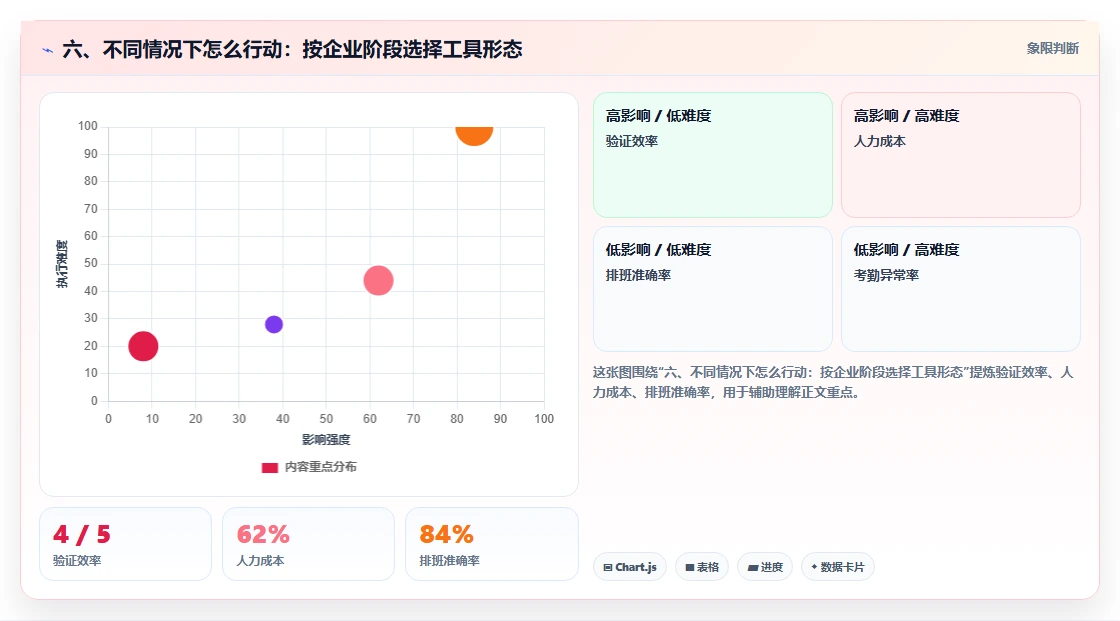Click the section title 六、不同情况下怎么行动
The image size is (1120, 621).
coord(293,49)
